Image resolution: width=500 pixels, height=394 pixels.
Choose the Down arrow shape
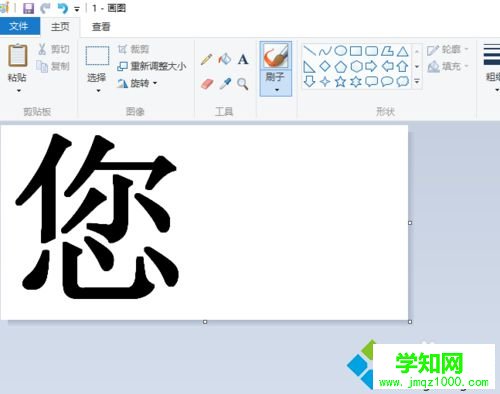[310, 82]
